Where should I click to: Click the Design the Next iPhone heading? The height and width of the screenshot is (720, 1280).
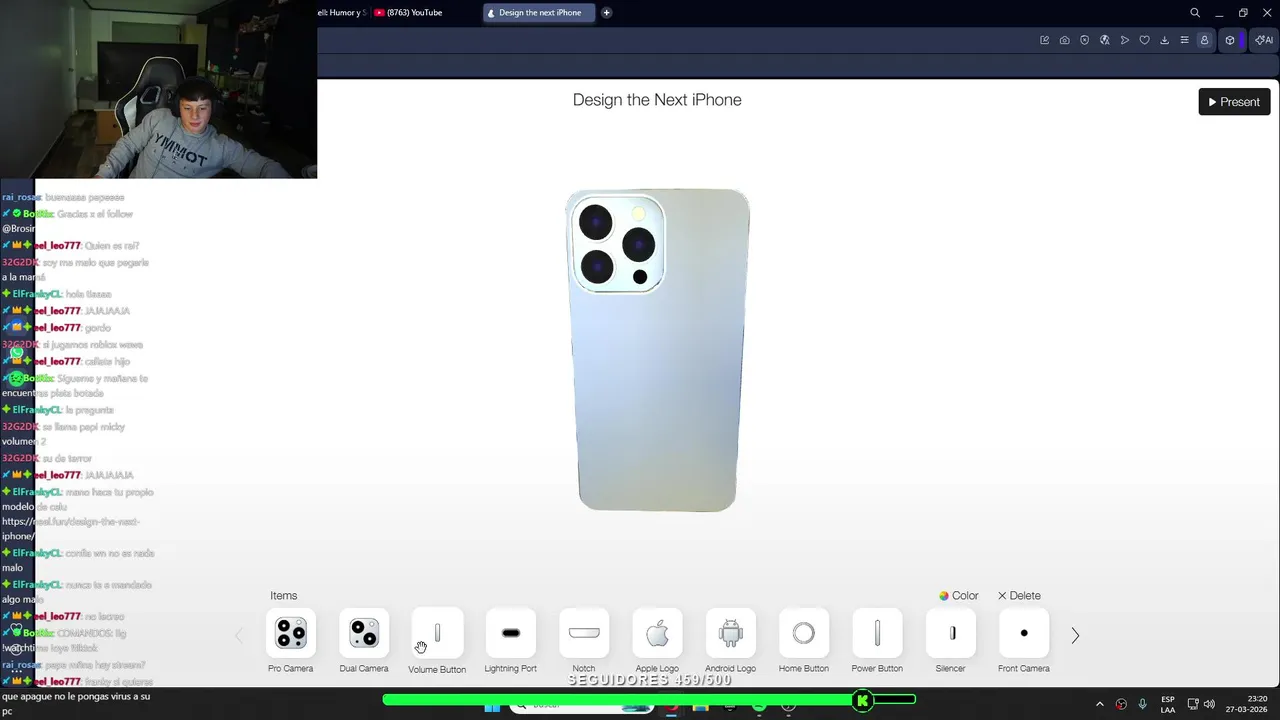pos(657,100)
